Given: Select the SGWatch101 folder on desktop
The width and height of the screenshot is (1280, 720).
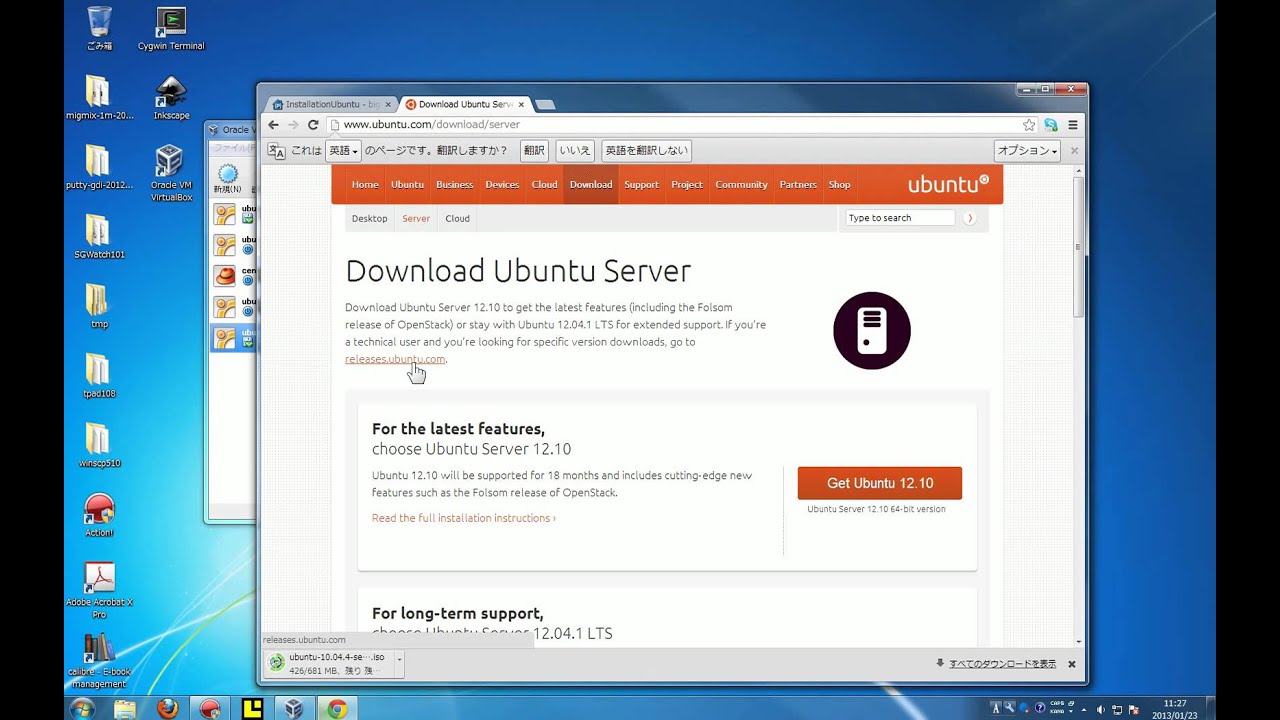Looking at the screenshot, I should [99, 237].
